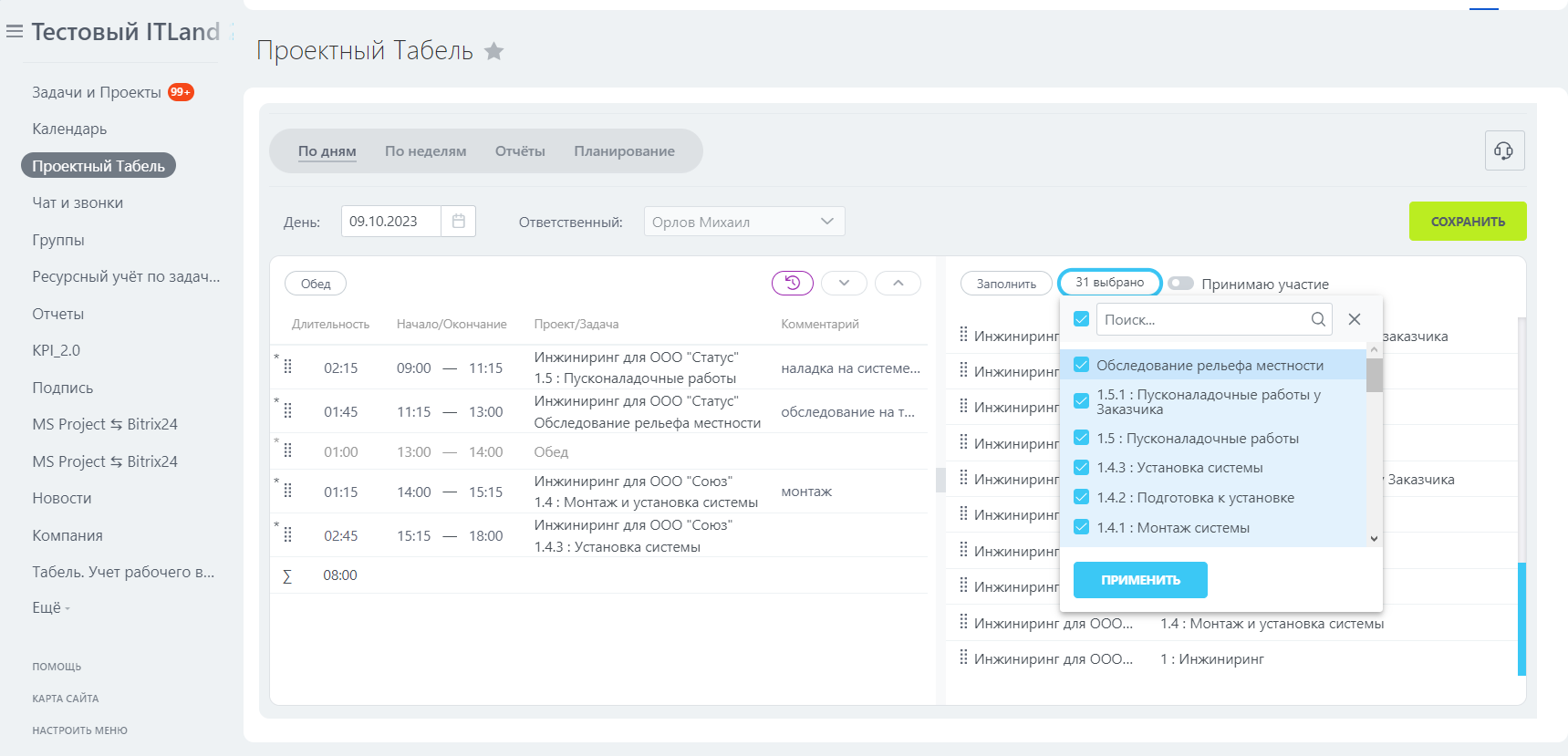Open the Ответственный dropdown Орлов Михаил
Viewport: 1568px width, 756px height.
tap(743, 222)
